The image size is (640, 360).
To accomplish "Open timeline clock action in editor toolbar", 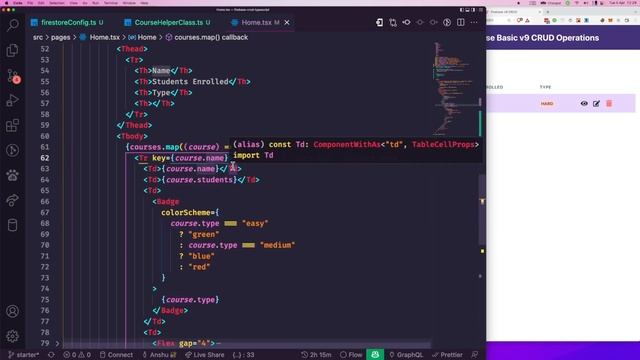I will 447,22.
